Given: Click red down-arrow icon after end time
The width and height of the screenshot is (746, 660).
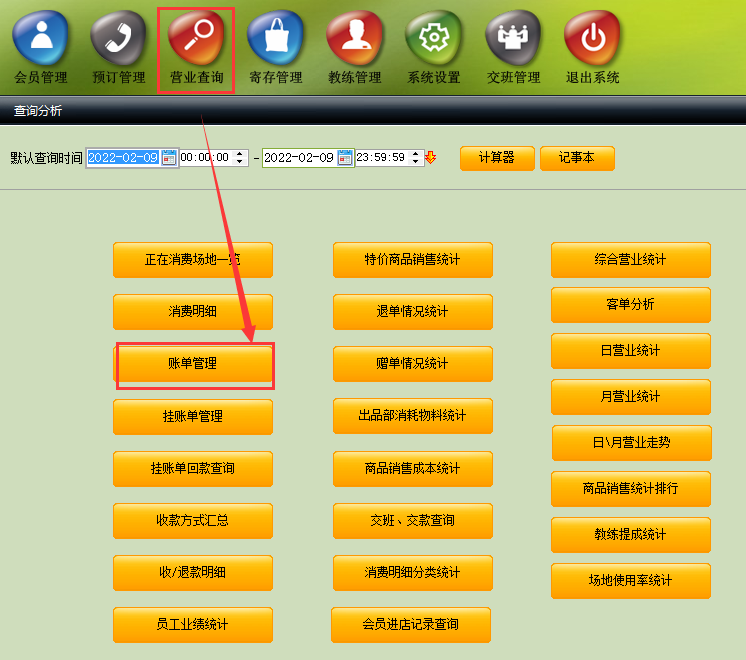Looking at the screenshot, I should point(431,158).
